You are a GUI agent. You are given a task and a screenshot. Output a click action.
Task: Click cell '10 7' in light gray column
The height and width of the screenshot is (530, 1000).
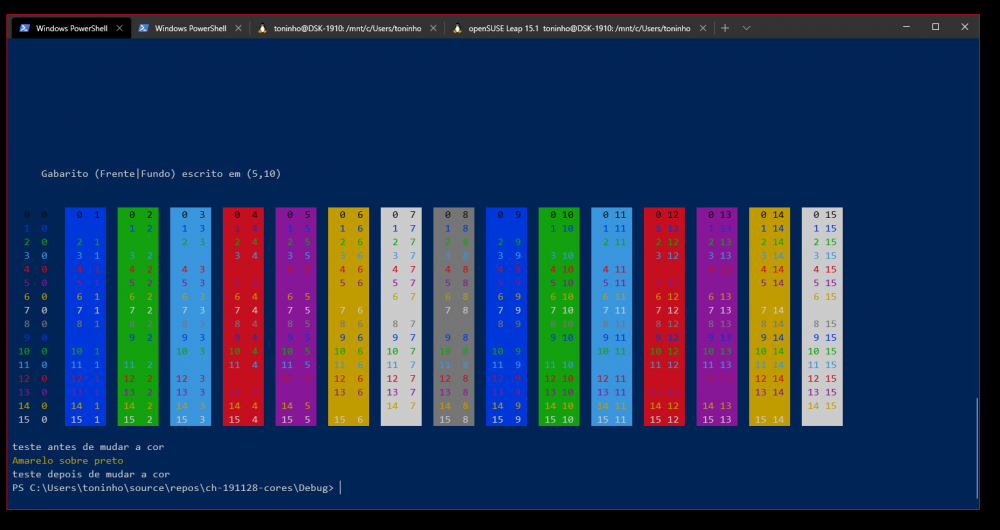[x=401, y=351]
